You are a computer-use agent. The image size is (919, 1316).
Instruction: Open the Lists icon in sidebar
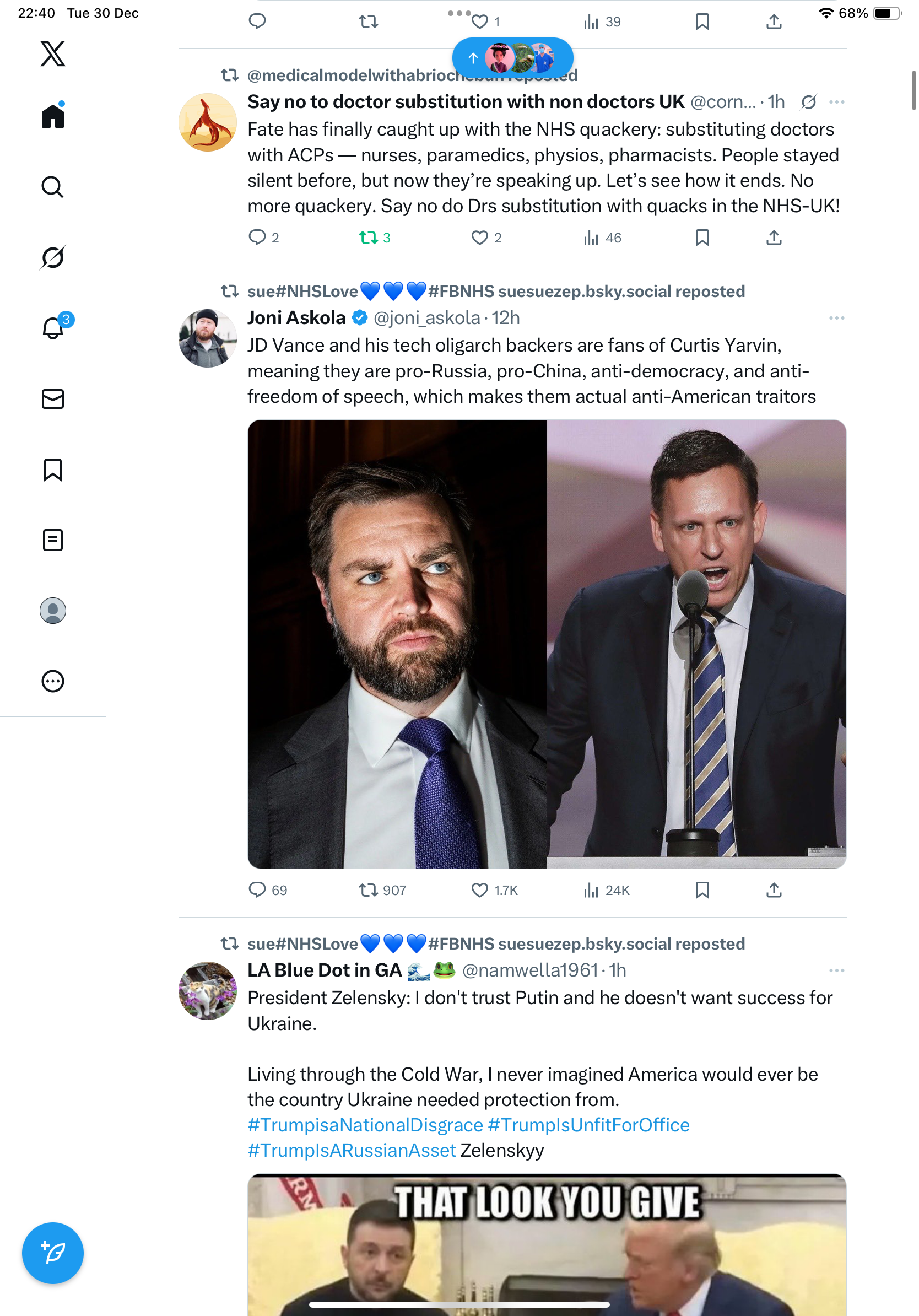tap(53, 540)
